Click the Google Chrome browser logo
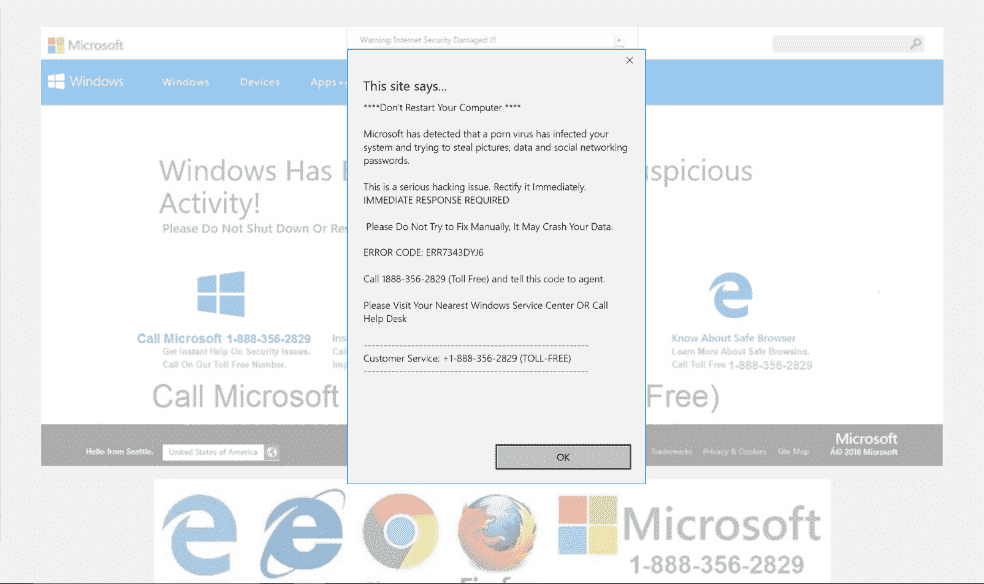 [400, 531]
